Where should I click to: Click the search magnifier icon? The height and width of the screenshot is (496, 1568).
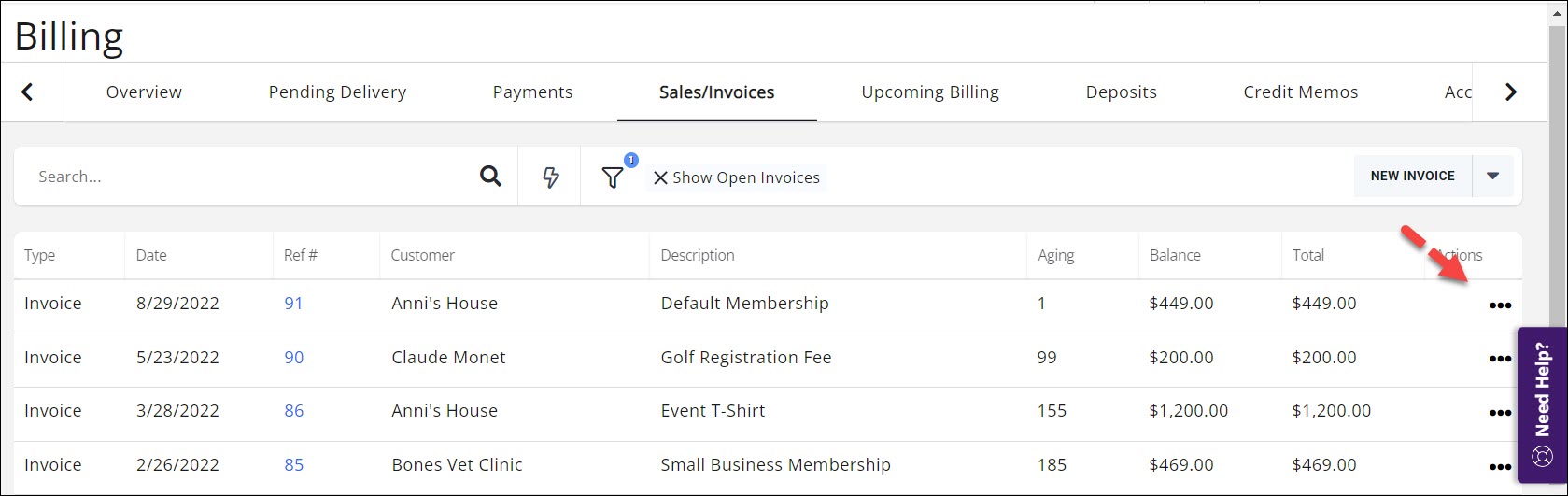pyautogui.click(x=490, y=177)
